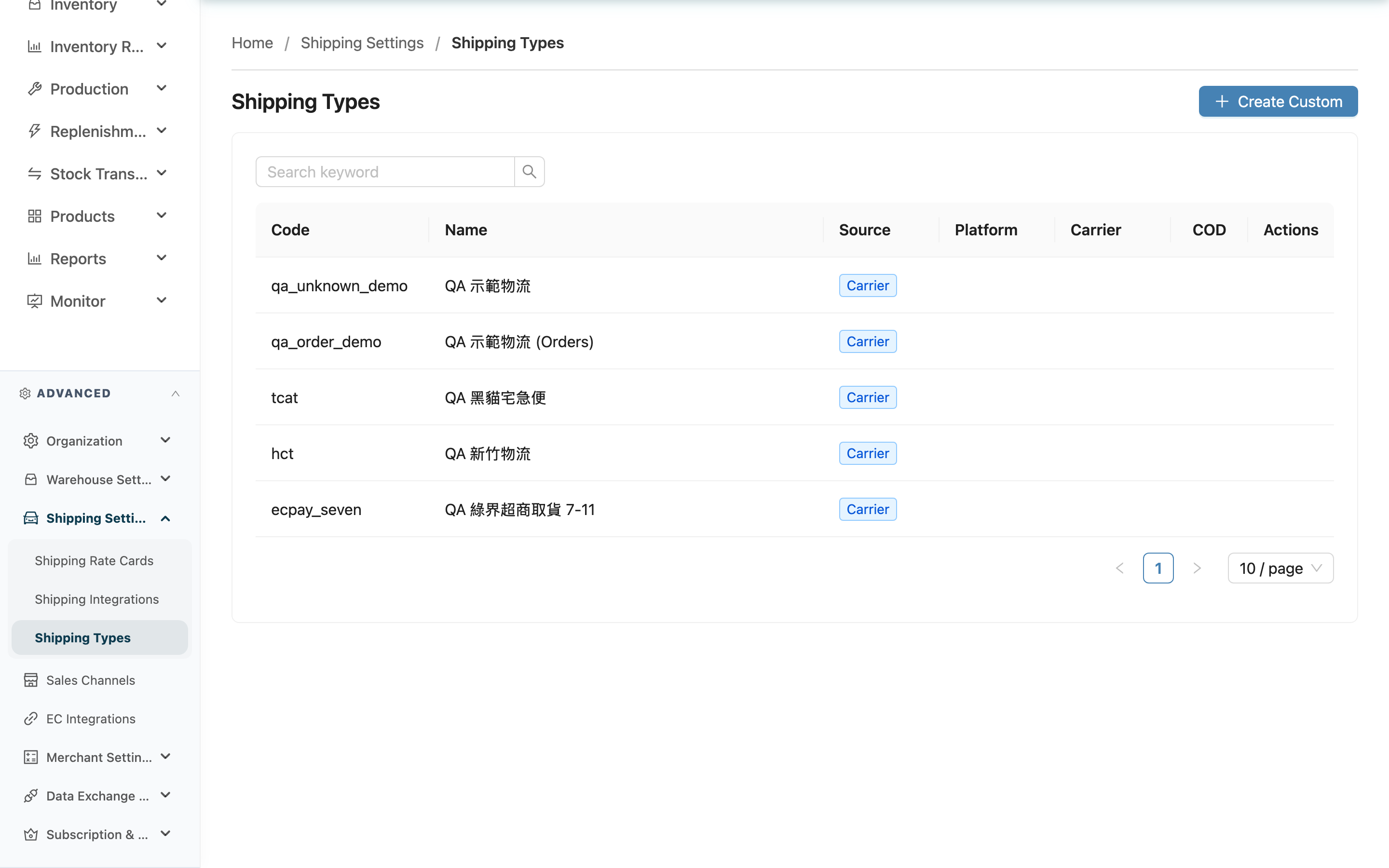Open Shipping Integrations submenu item
Image resolution: width=1389 pixels, height=868 pixels.
pyautogui.click(x=100, y=599)
